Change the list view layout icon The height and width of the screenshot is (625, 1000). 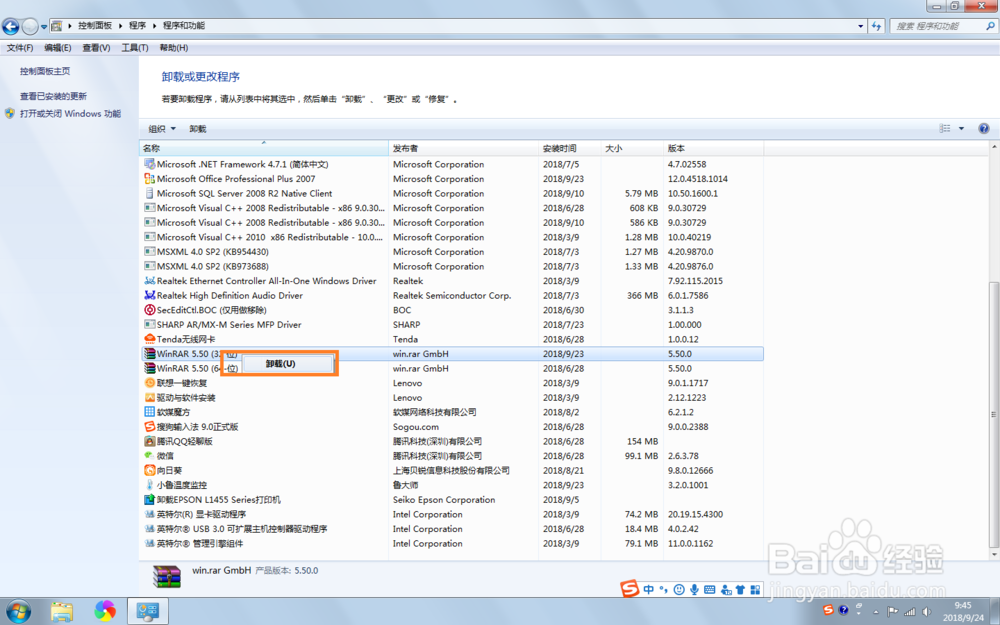945,128
